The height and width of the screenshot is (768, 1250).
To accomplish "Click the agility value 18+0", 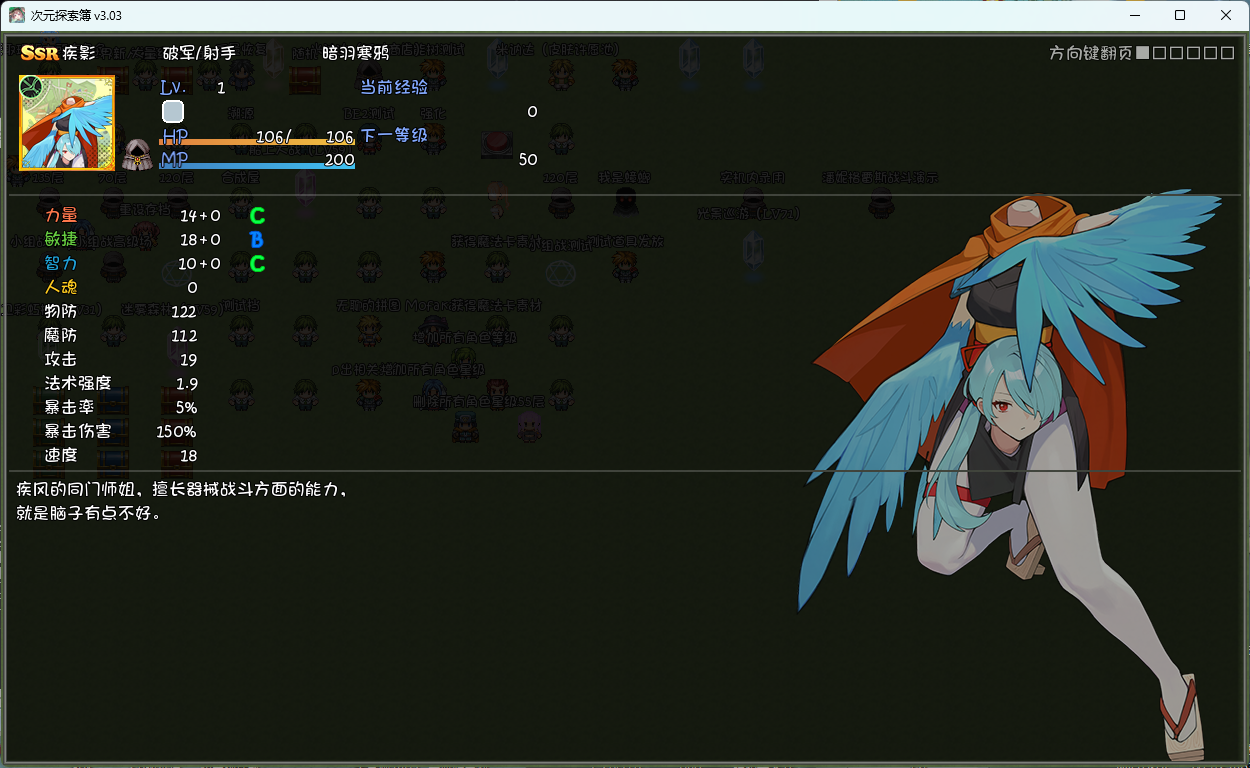I will click(200, 239).
